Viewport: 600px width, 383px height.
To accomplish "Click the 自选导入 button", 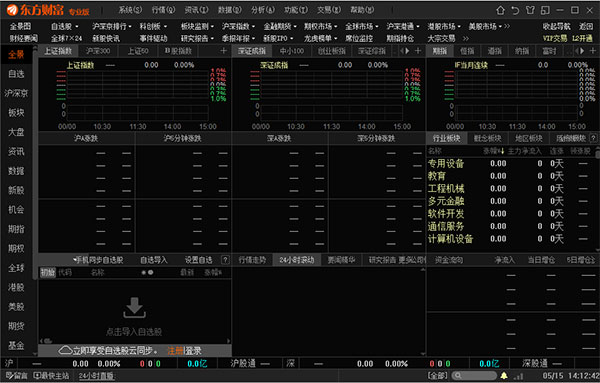I will pos(154,260).
